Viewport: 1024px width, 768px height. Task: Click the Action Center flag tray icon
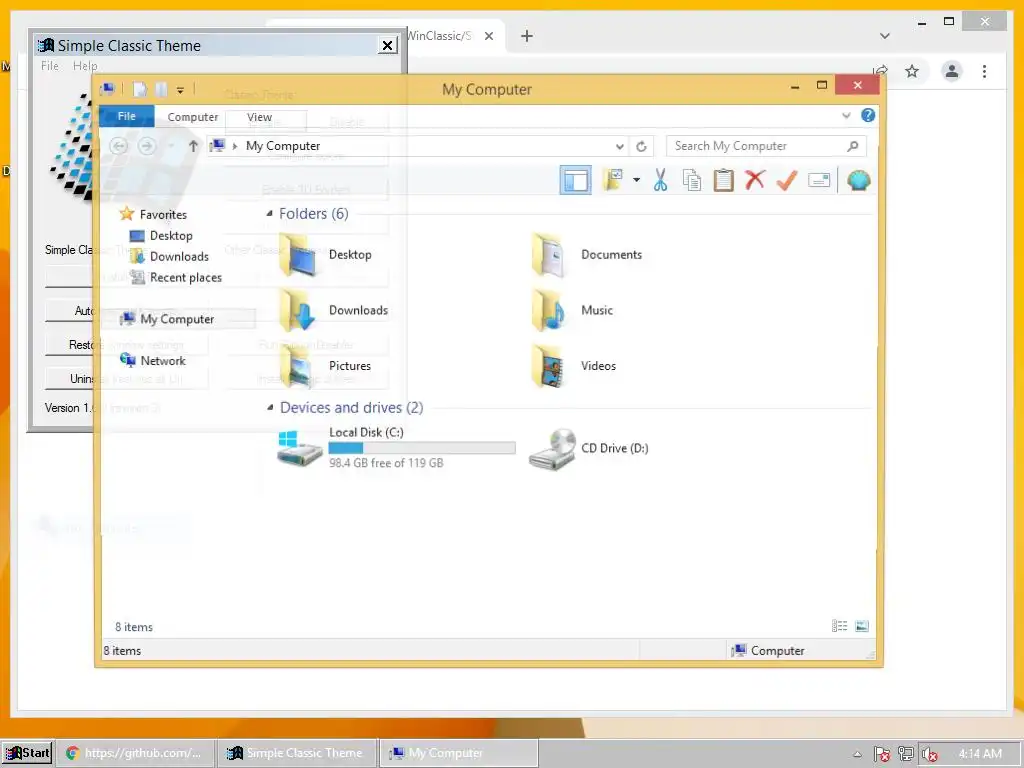point(882,754)
